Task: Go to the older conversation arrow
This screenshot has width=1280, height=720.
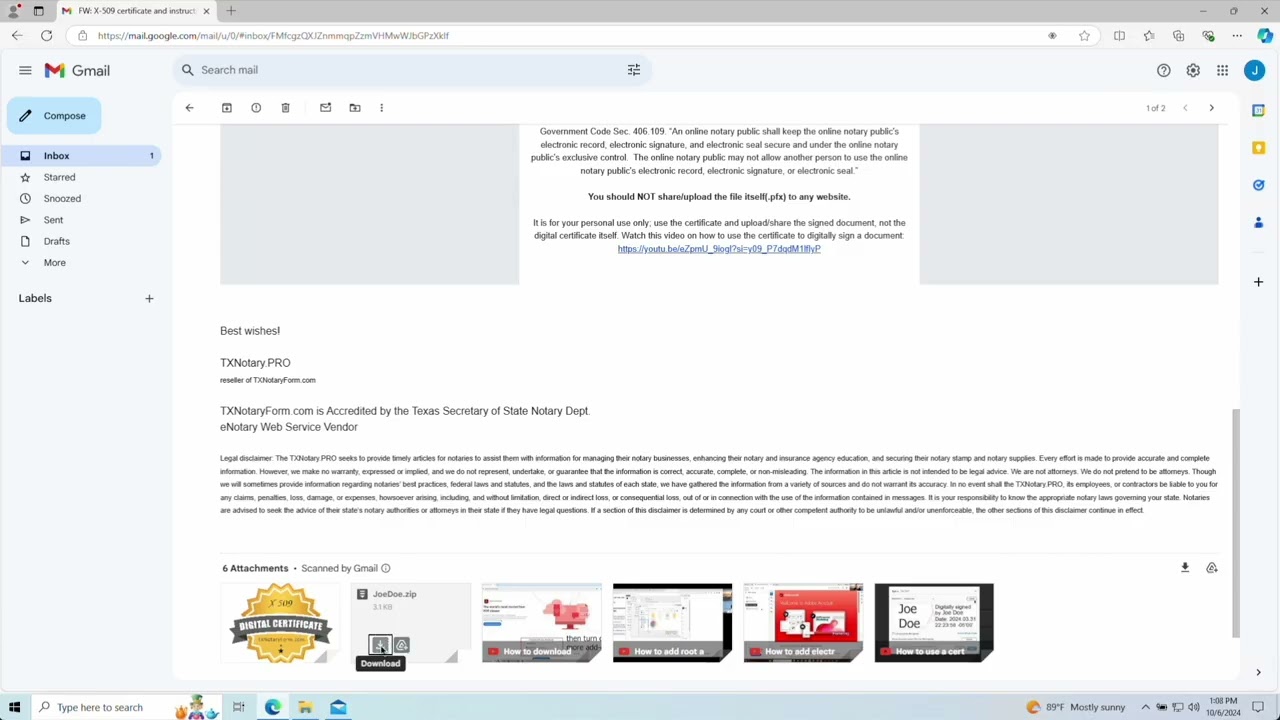Action: click(x=1211, y=108)
